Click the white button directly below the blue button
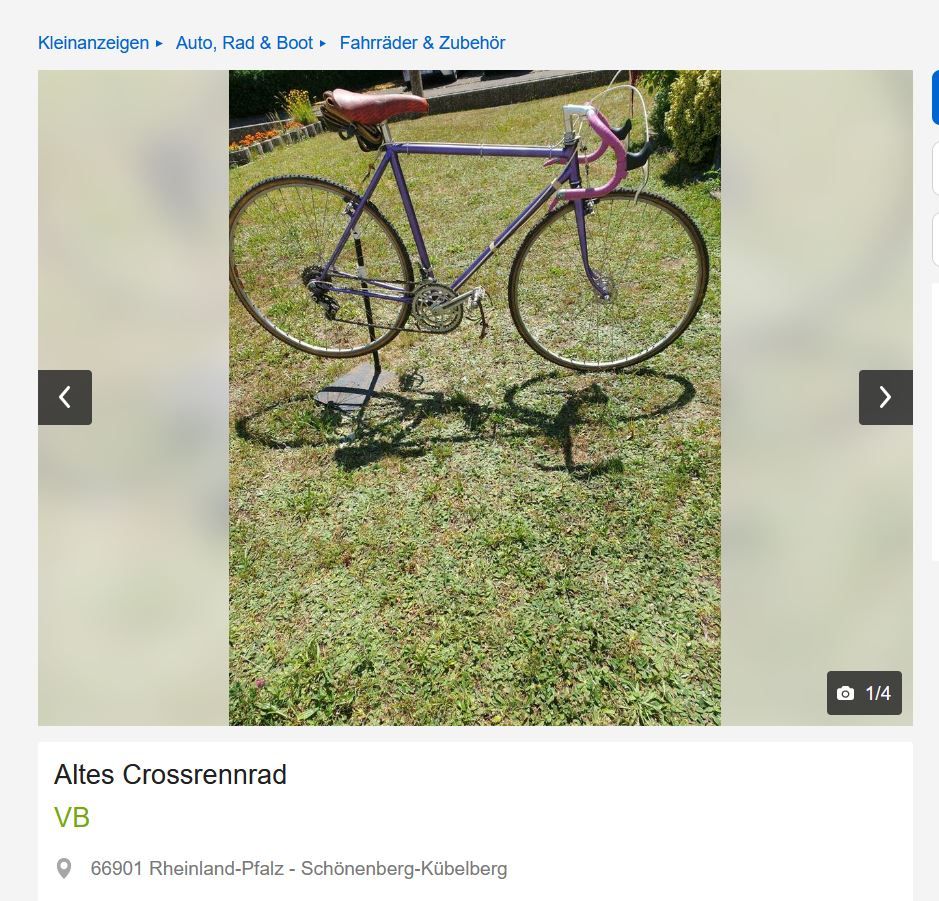 (935, 168)
